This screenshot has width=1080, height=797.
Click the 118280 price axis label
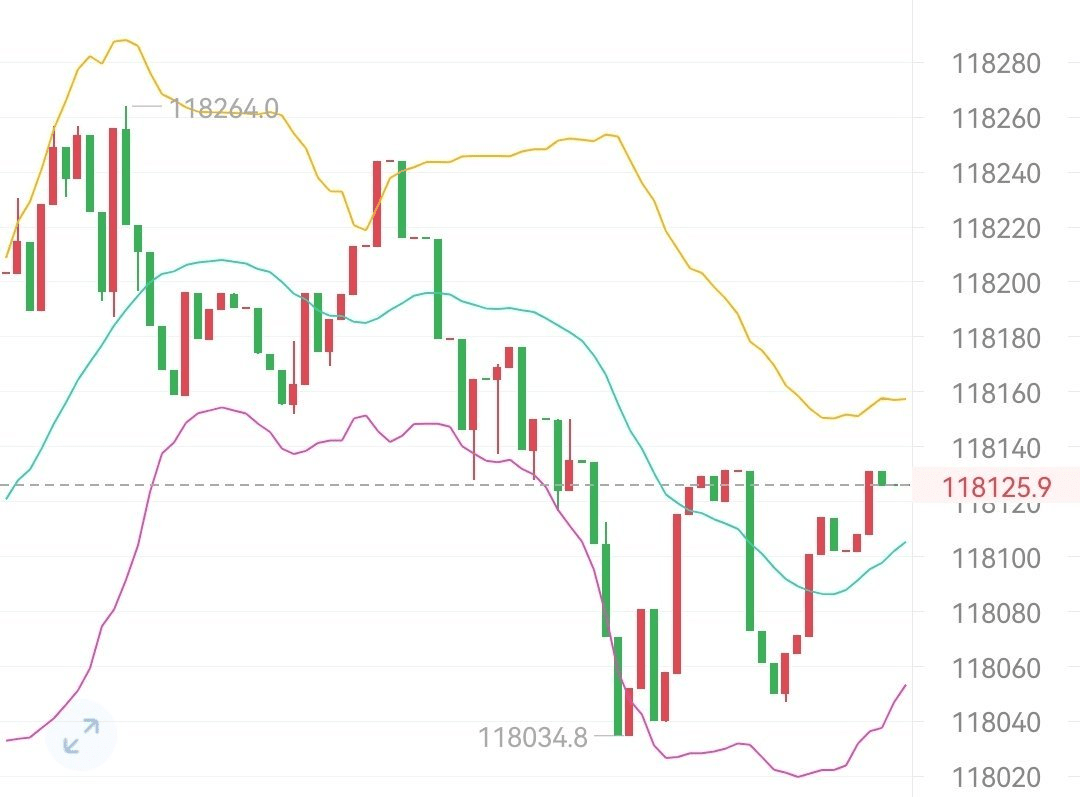click(996, 64)
